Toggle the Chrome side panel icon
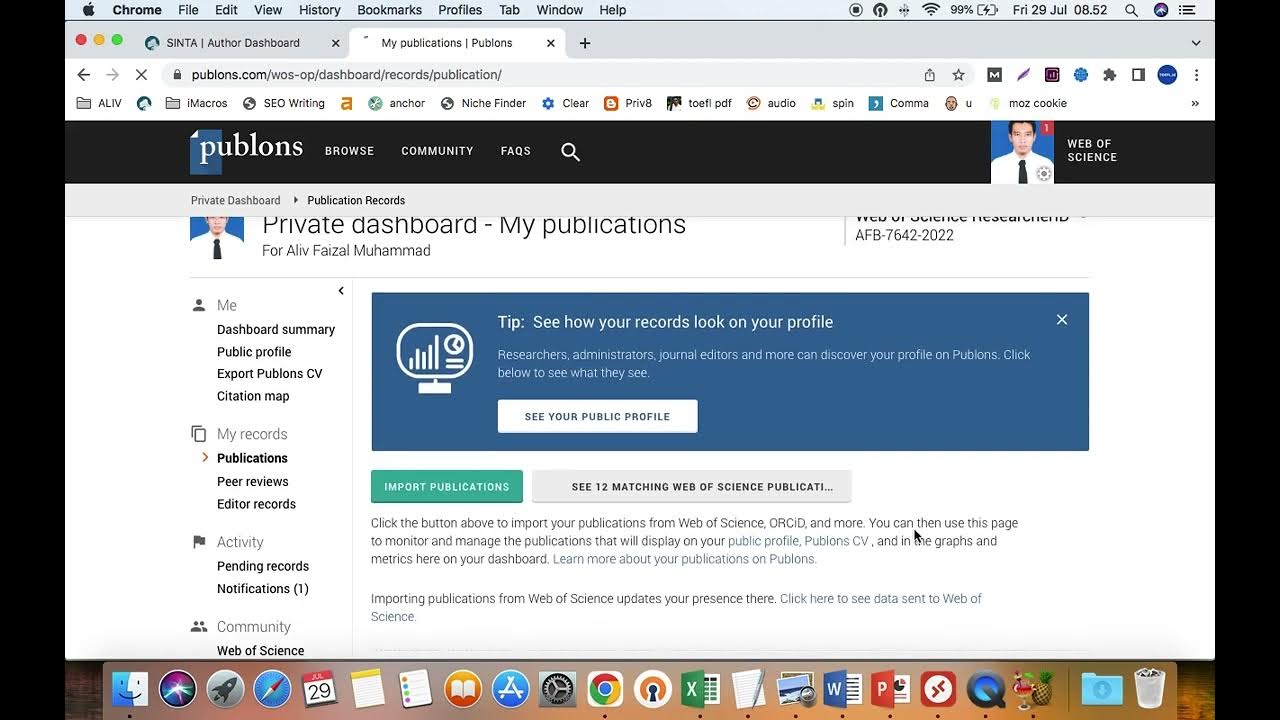Image resolution: width=1280 pixels, height=720 pixels. (x=1138, y=75)
